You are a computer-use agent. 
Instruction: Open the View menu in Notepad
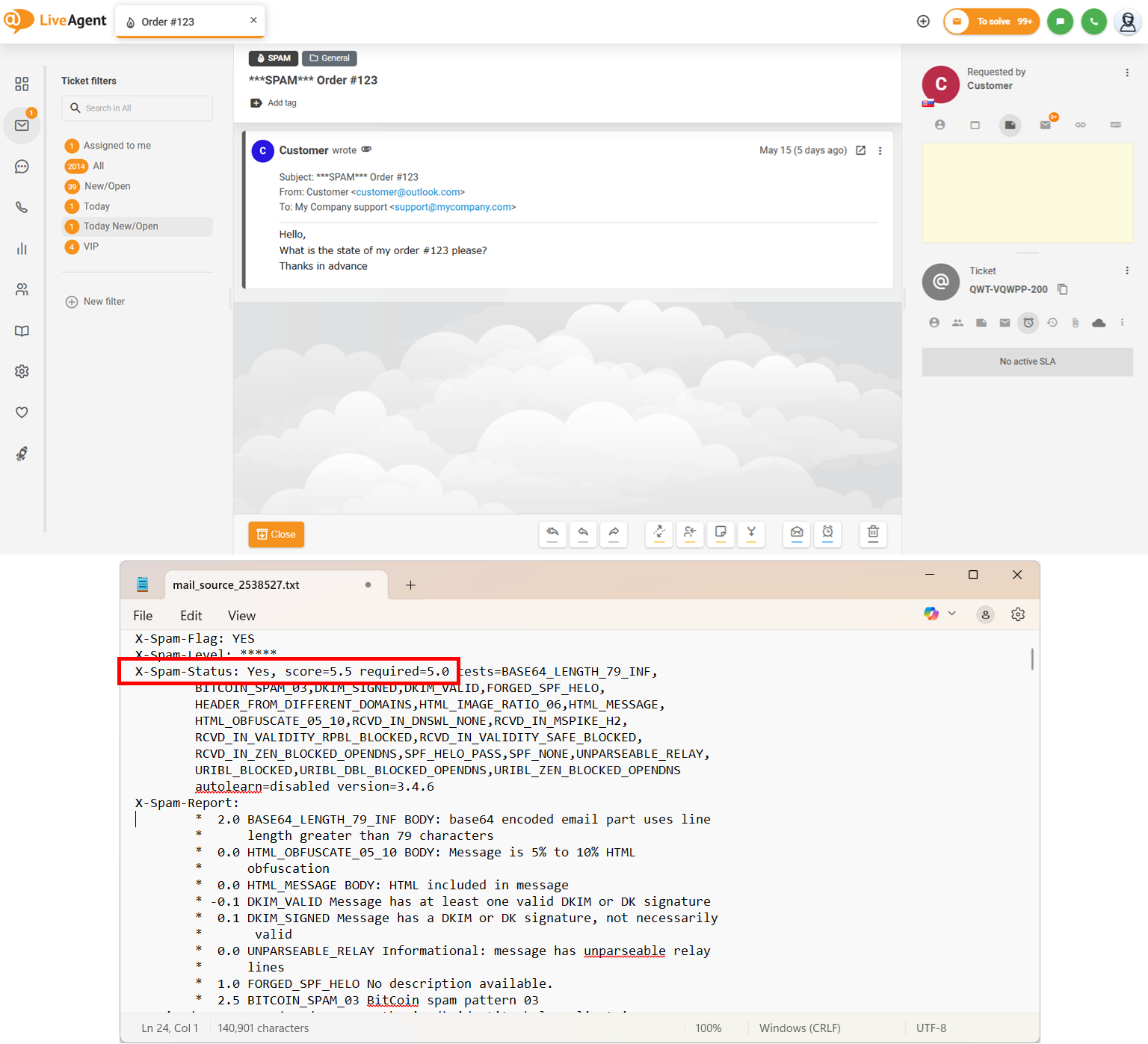click(x=241, y=616)
